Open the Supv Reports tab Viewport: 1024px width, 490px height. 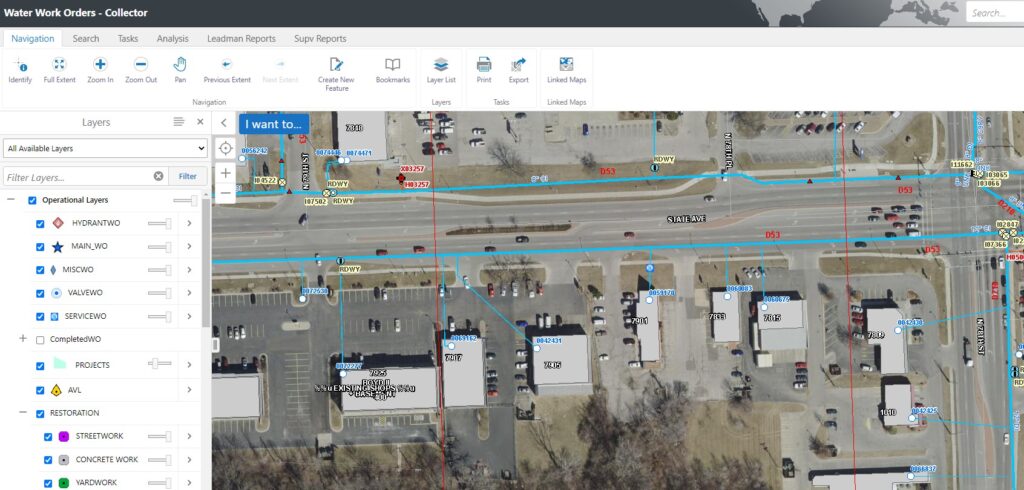click(320, 39)
